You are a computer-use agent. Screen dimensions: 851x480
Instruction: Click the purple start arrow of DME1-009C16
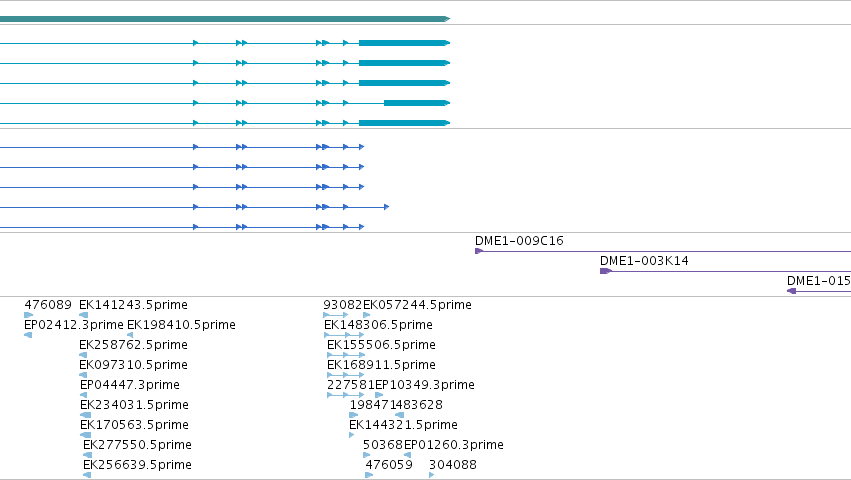[479, 251]
